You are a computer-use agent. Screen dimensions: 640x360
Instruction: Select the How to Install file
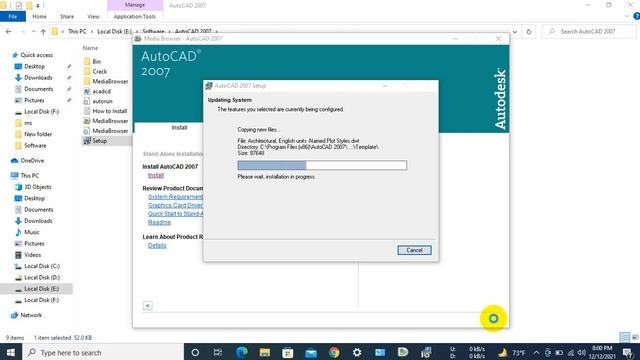tap(109, 111)
